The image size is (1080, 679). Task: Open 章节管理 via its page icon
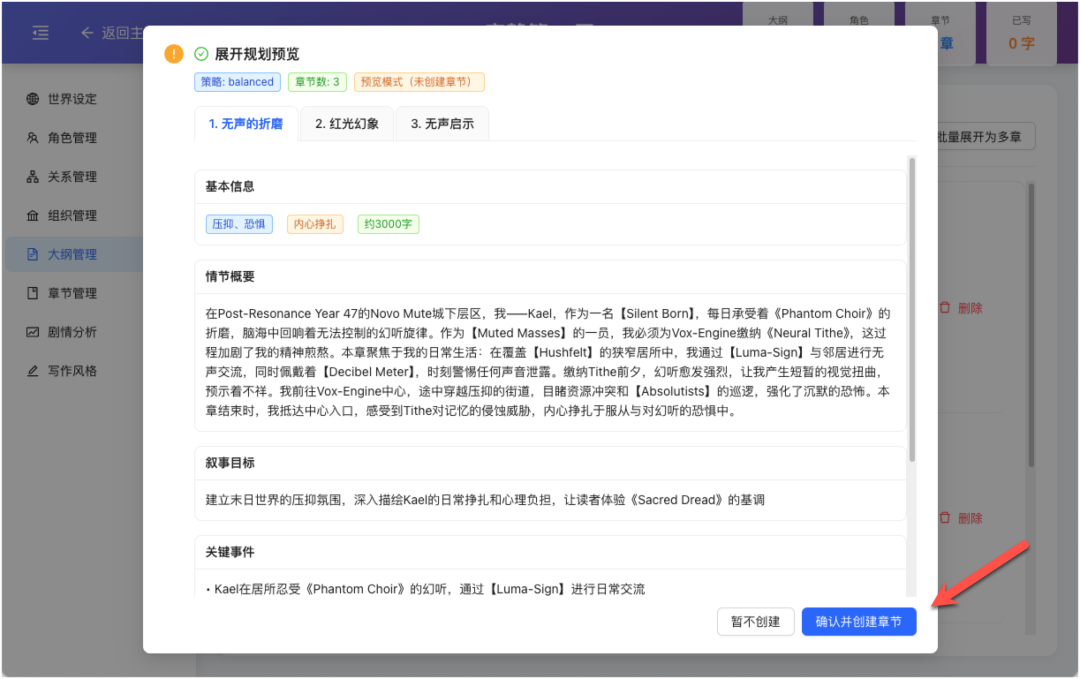click(x=33, y=292)
